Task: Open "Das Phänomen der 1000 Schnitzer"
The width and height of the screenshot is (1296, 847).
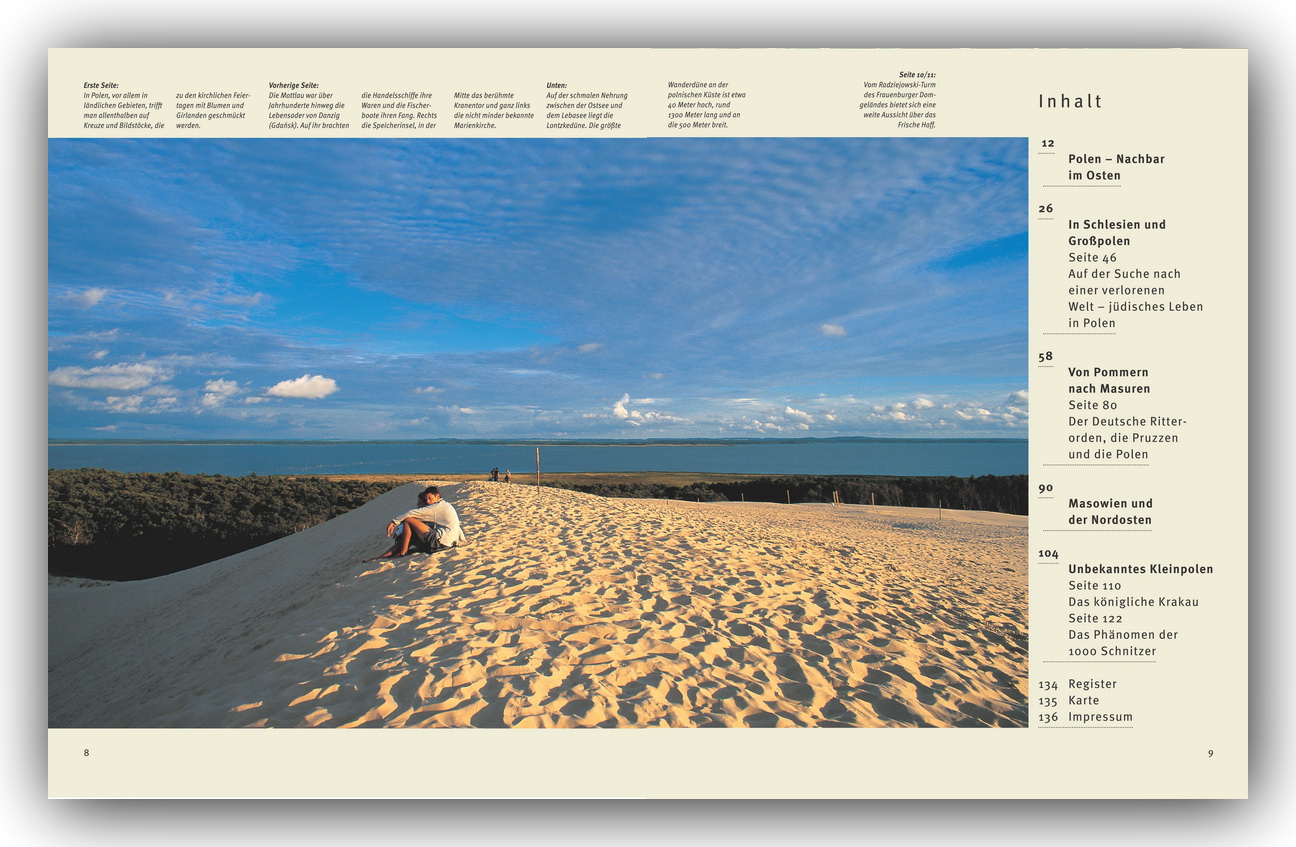Action: pos(1122,642)
